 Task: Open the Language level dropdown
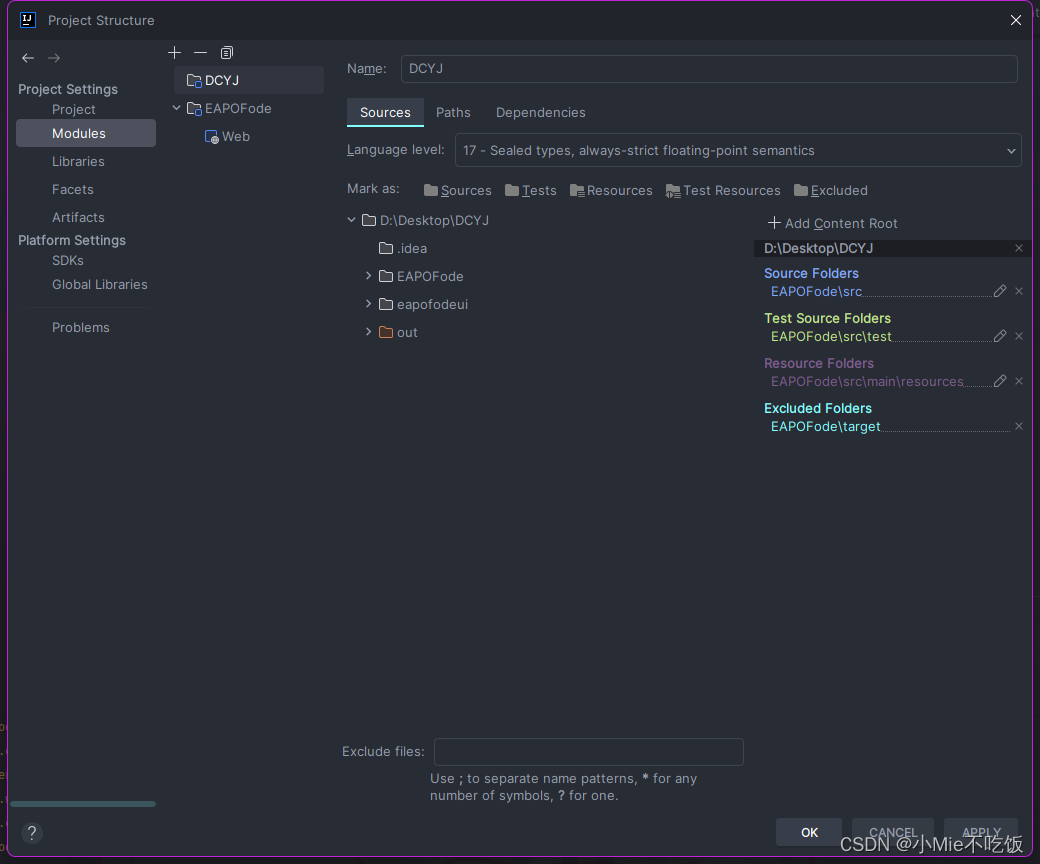coord(1010,150)
